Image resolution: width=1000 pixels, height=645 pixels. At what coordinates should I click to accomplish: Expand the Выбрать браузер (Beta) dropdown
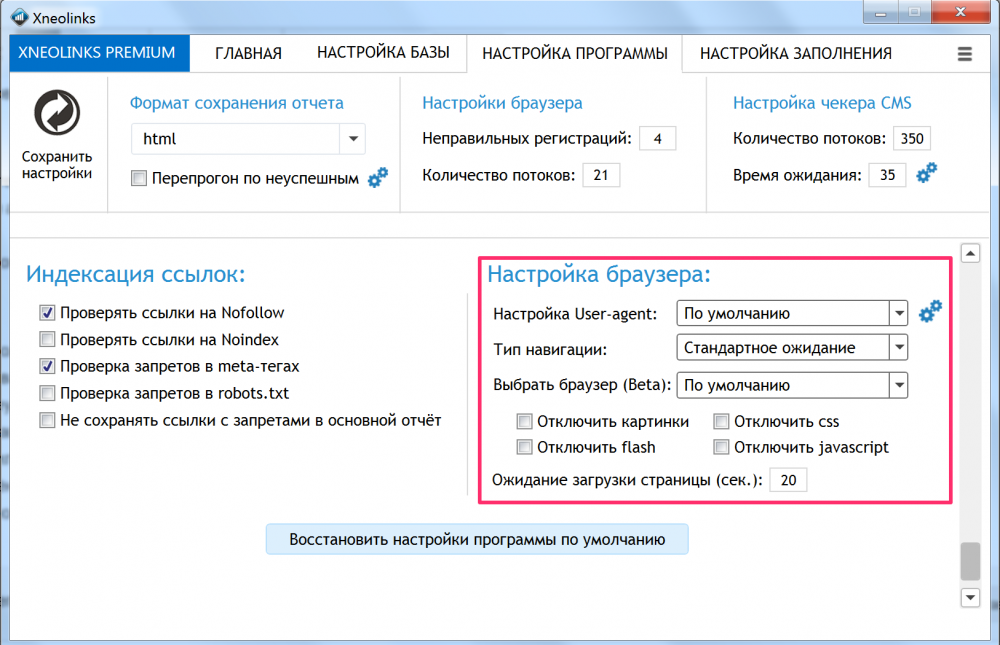click(x=792, y=385)
